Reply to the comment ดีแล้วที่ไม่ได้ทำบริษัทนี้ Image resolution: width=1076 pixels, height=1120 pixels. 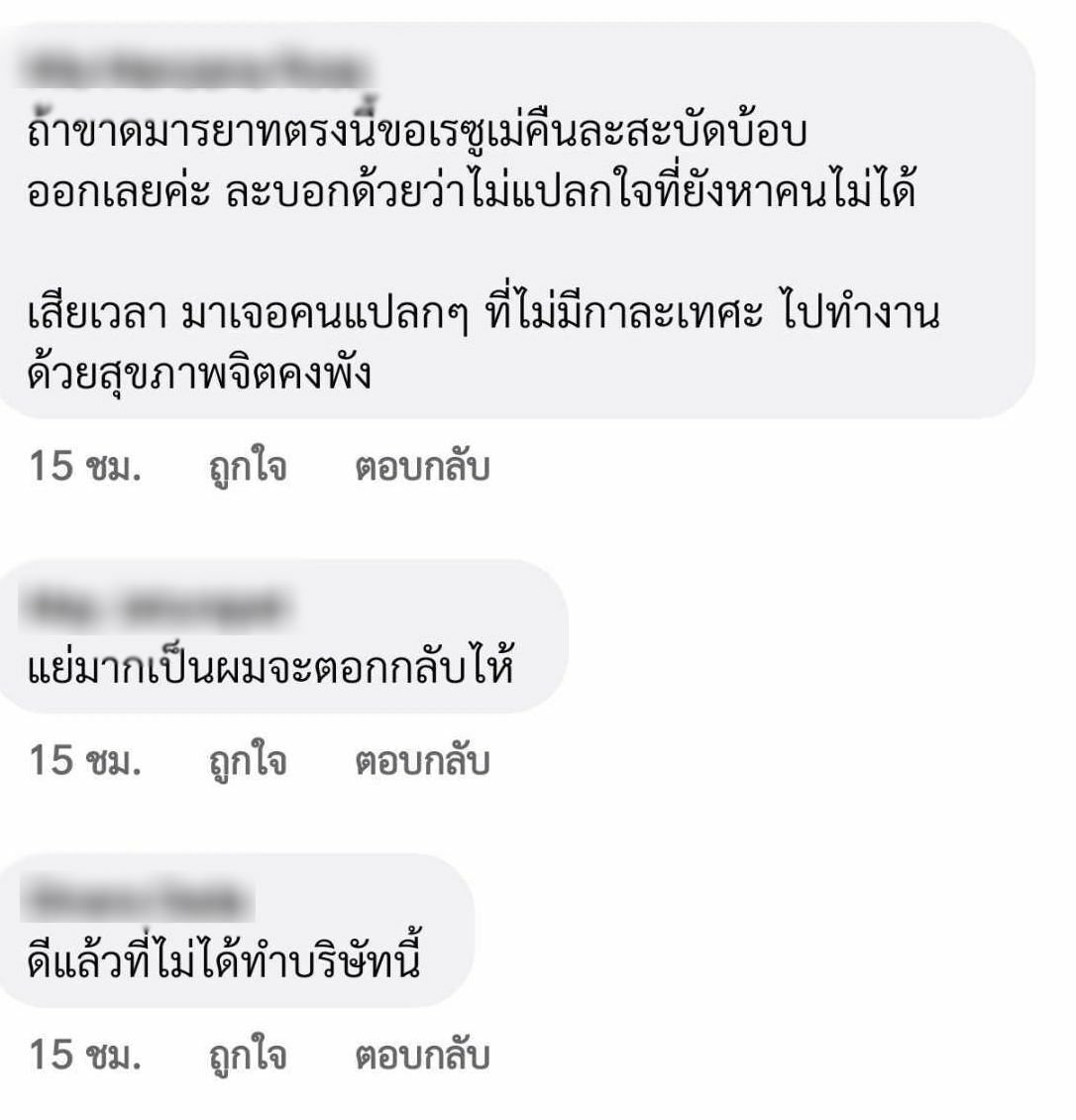point(422,1057)
